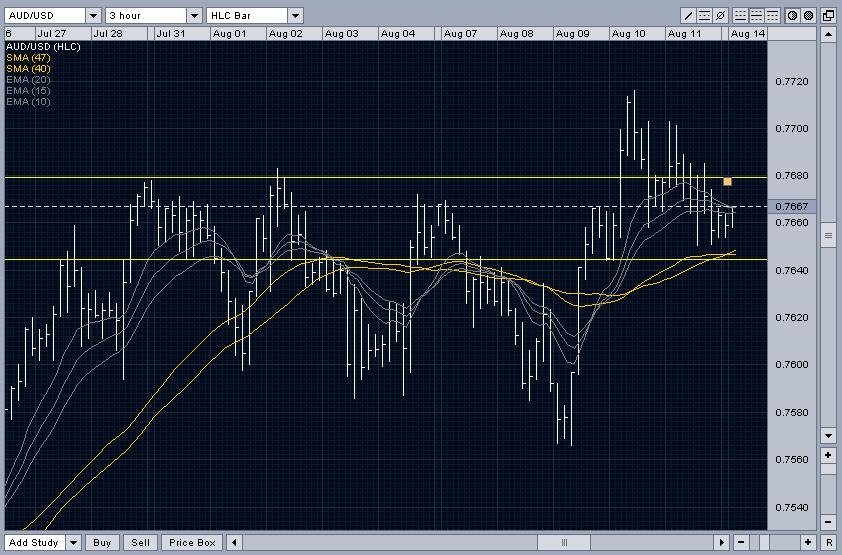
Task: Click the 0.7600 price axis label
Action: (792, 364)
